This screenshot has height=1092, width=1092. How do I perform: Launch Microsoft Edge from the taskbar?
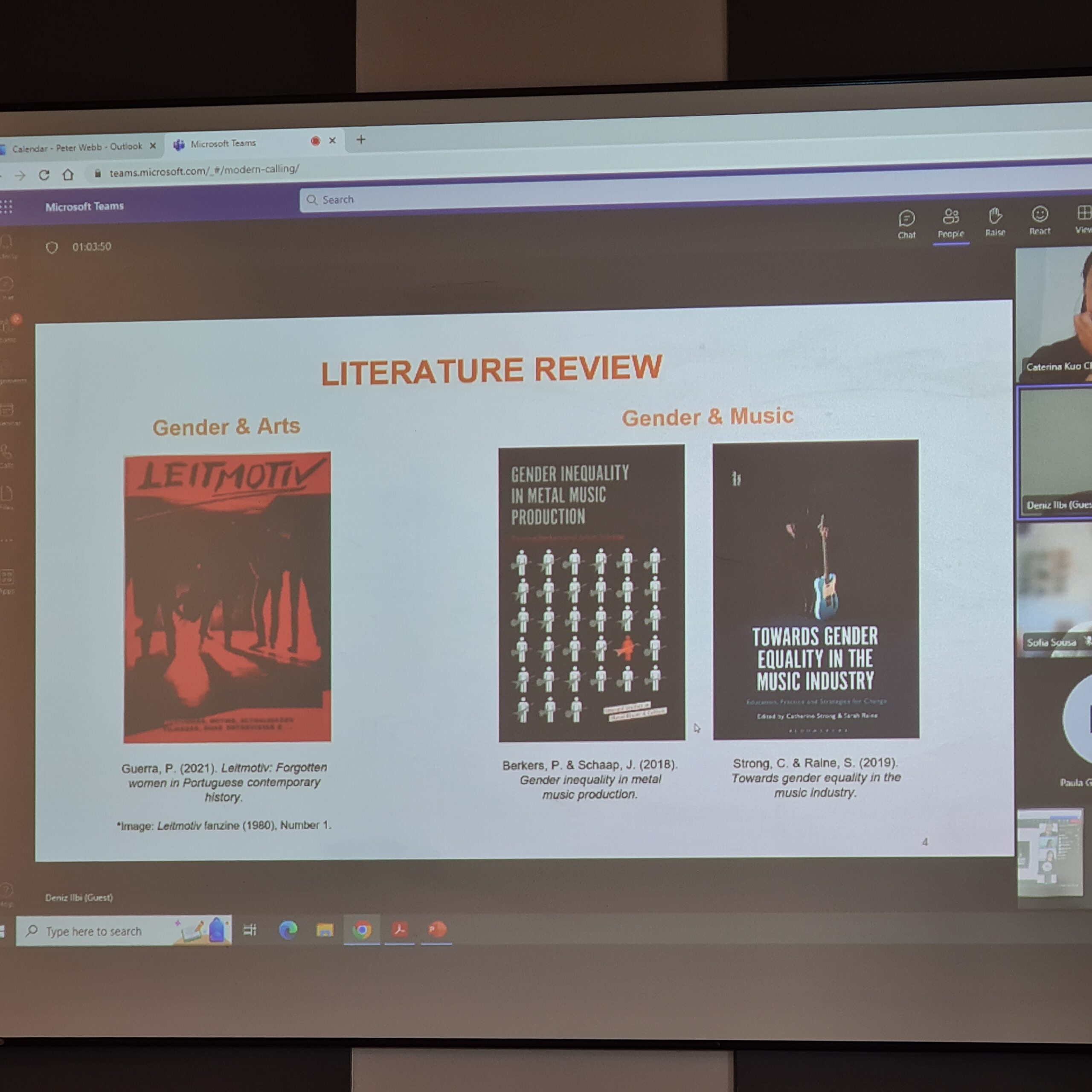[x=288, y=929]
